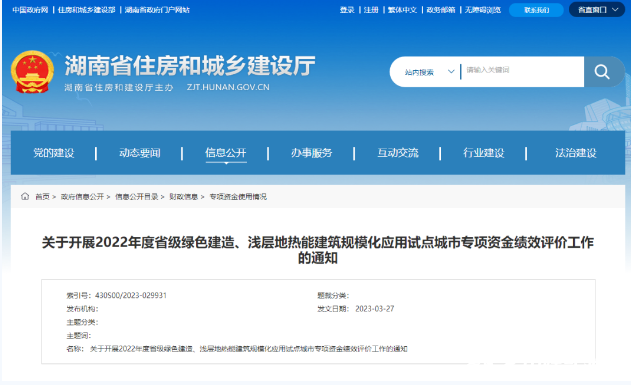
Task: Enable 无障碍浏览 mode
Action: click(x=483, y=10)
